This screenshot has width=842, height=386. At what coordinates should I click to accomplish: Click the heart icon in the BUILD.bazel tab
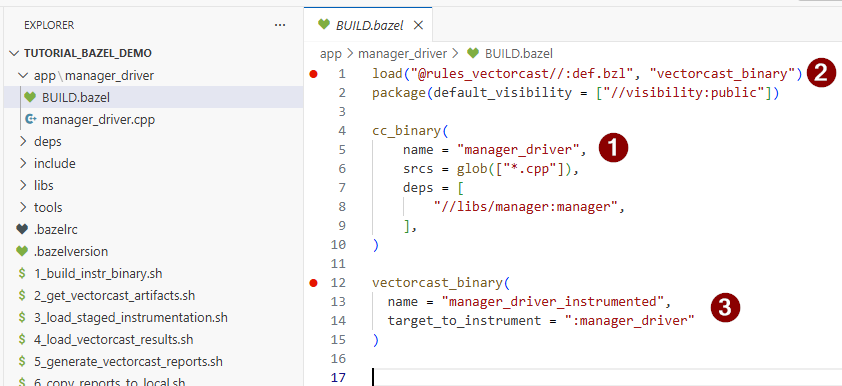(323, 24)
